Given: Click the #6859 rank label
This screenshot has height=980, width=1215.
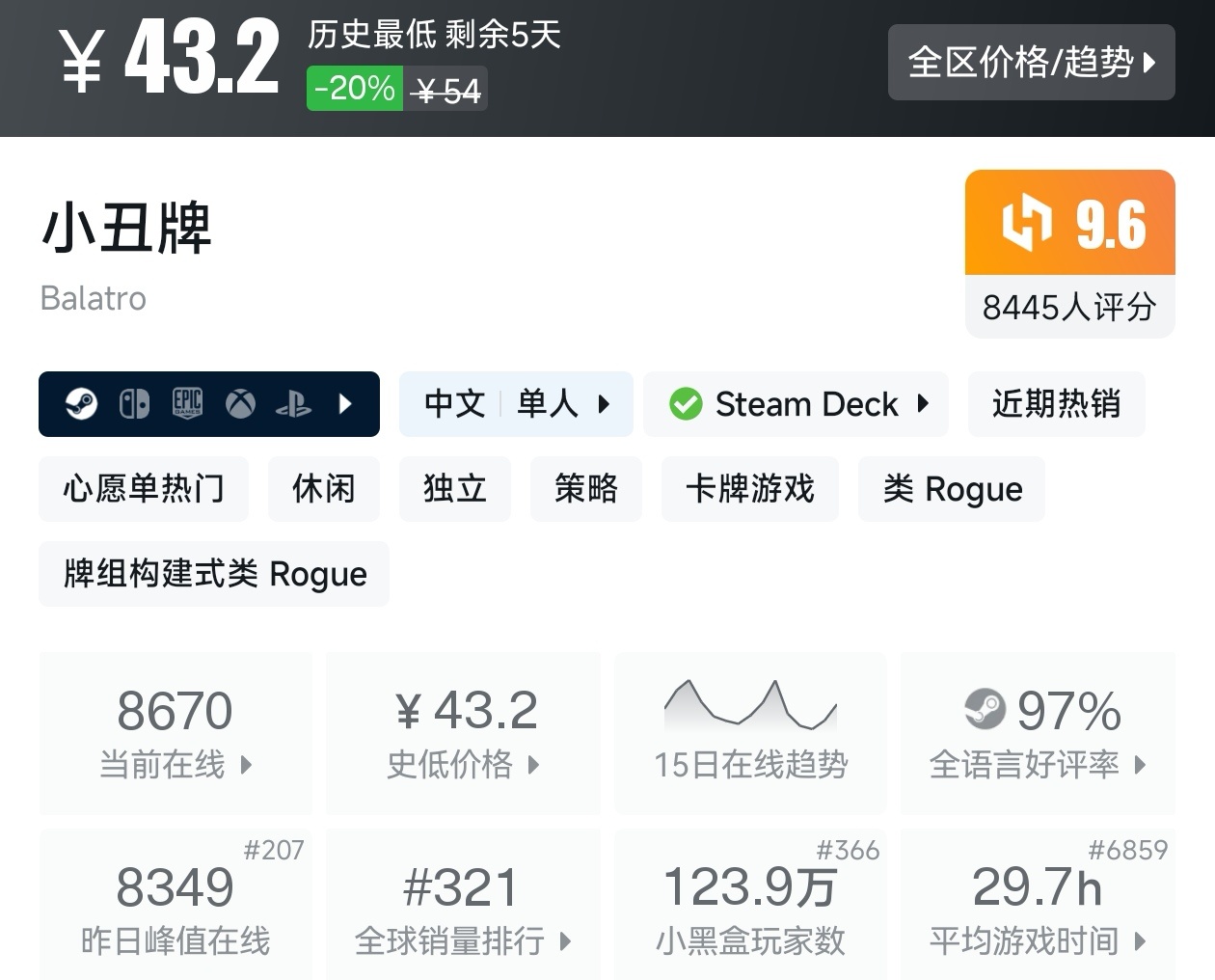Looking at the screenshot, I should (1128, 850).
